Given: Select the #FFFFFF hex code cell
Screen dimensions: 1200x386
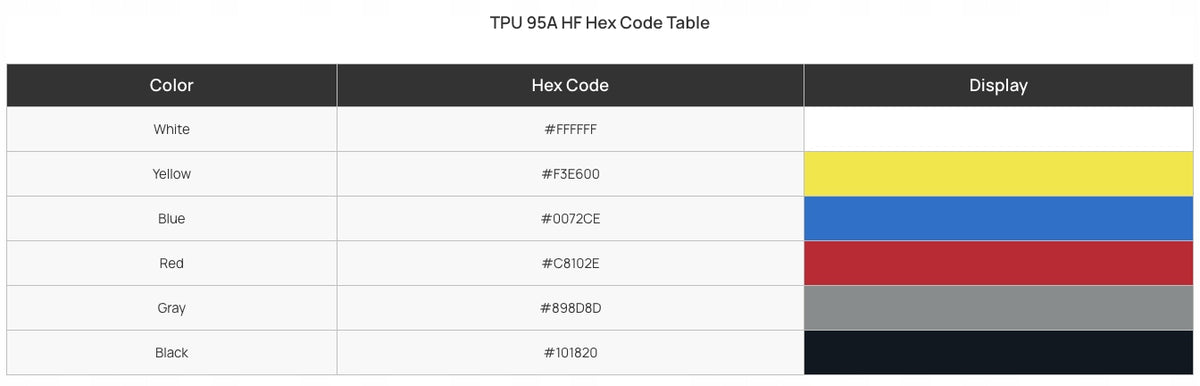Looking at the screenshot, I should (570, 129).
